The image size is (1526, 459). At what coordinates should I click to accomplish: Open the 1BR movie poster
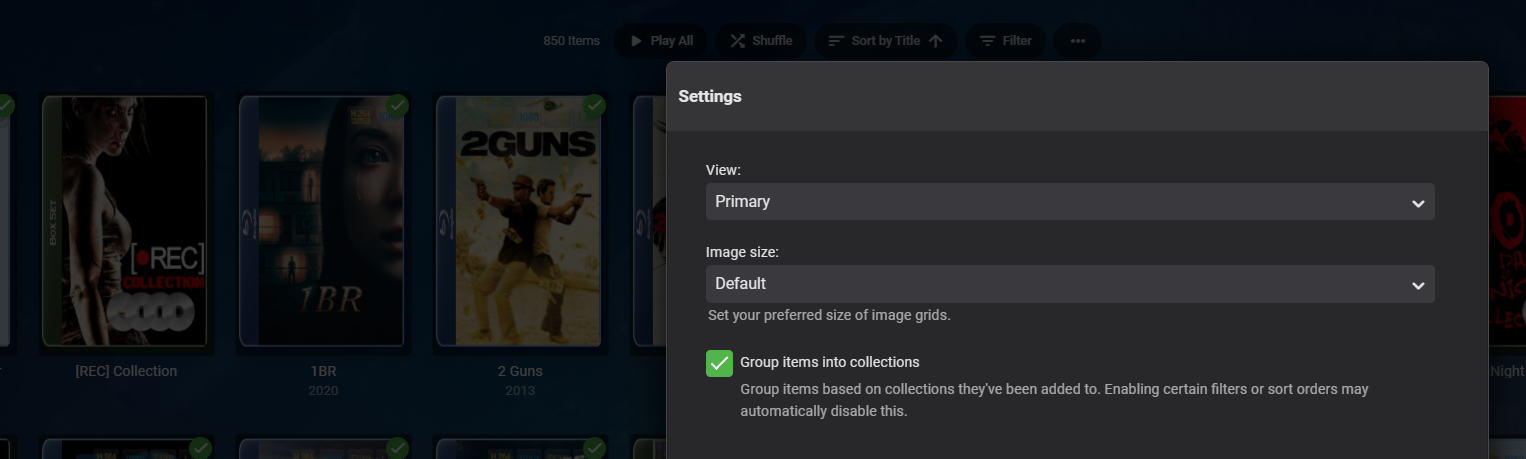(323, 222)
